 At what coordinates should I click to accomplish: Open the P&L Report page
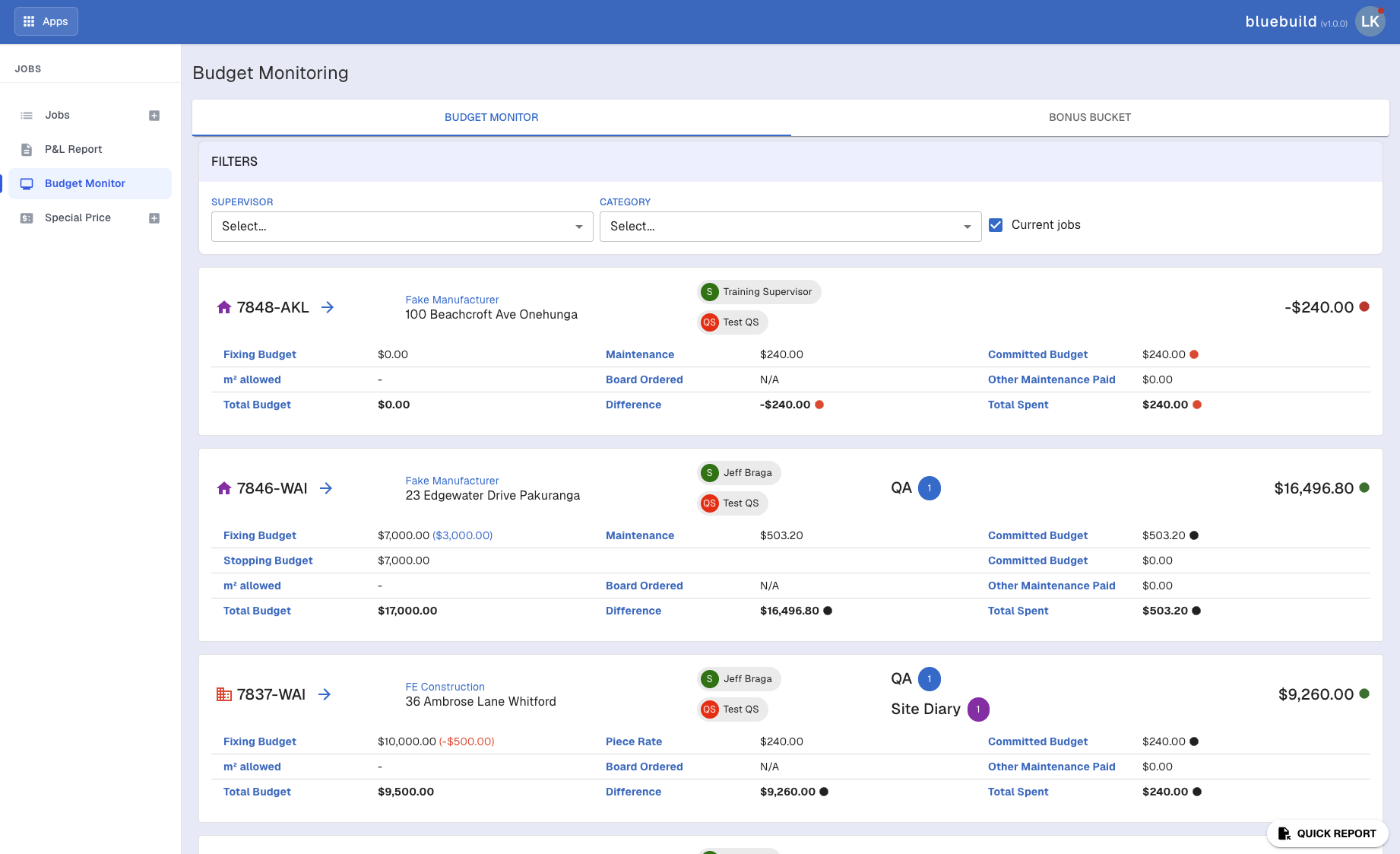(73, 149)
